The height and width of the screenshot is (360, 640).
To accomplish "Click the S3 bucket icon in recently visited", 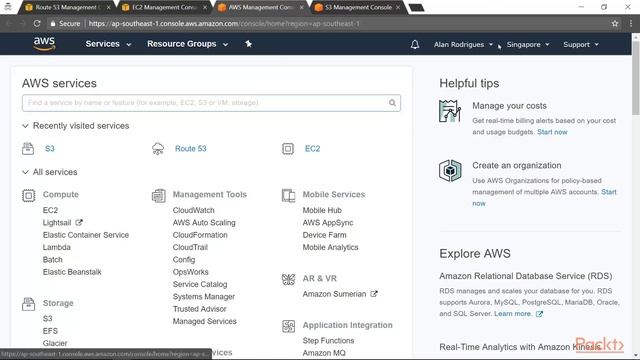I will click(x=28, y=149).
